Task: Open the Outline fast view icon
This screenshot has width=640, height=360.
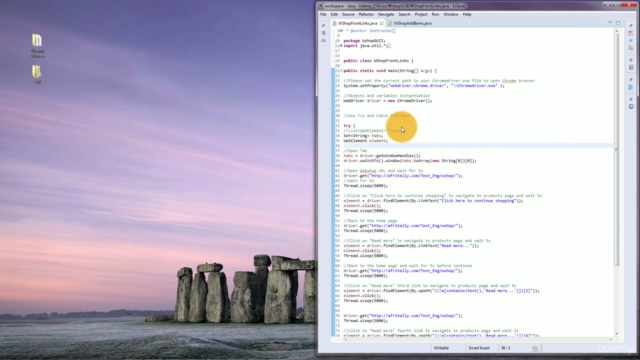Action: (x=631, y=67)
